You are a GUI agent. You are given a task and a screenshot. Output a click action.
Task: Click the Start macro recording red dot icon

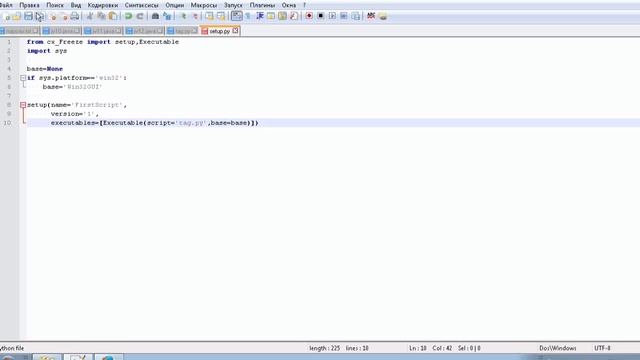coord(309,16)
